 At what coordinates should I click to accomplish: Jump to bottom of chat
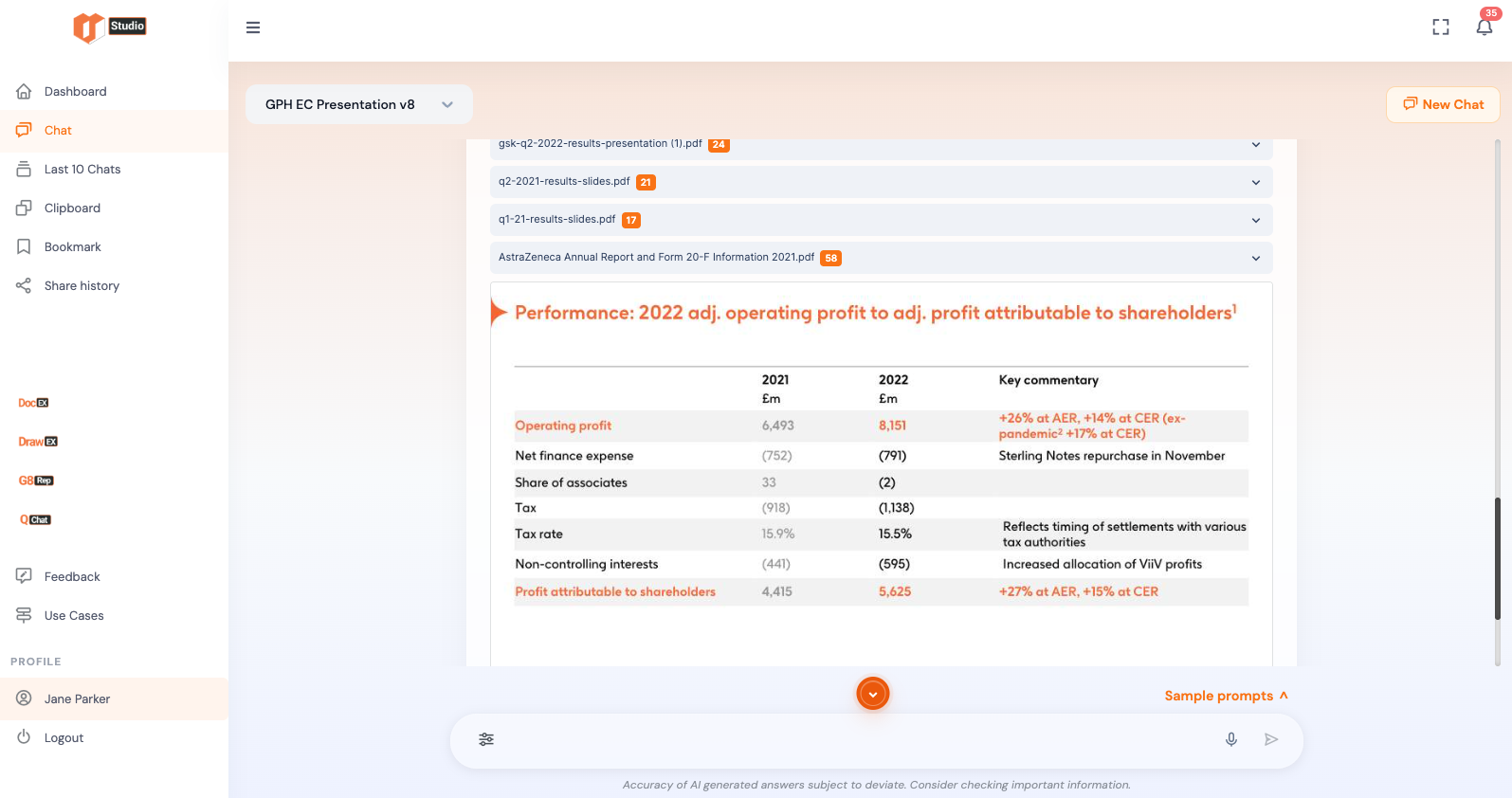[x=873, y=694]
